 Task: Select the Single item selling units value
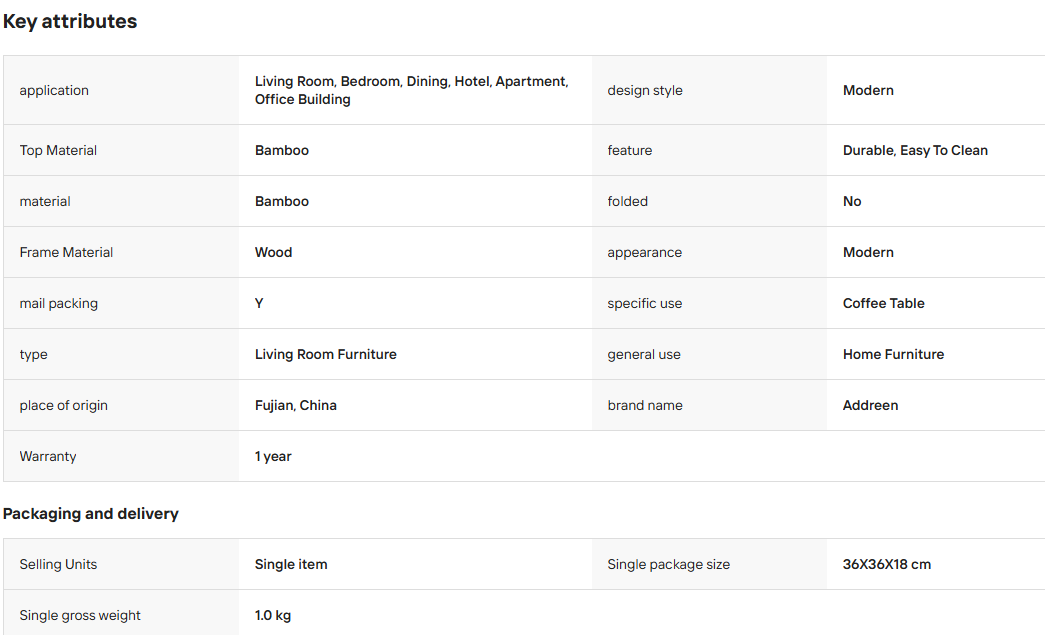point(291,564)
